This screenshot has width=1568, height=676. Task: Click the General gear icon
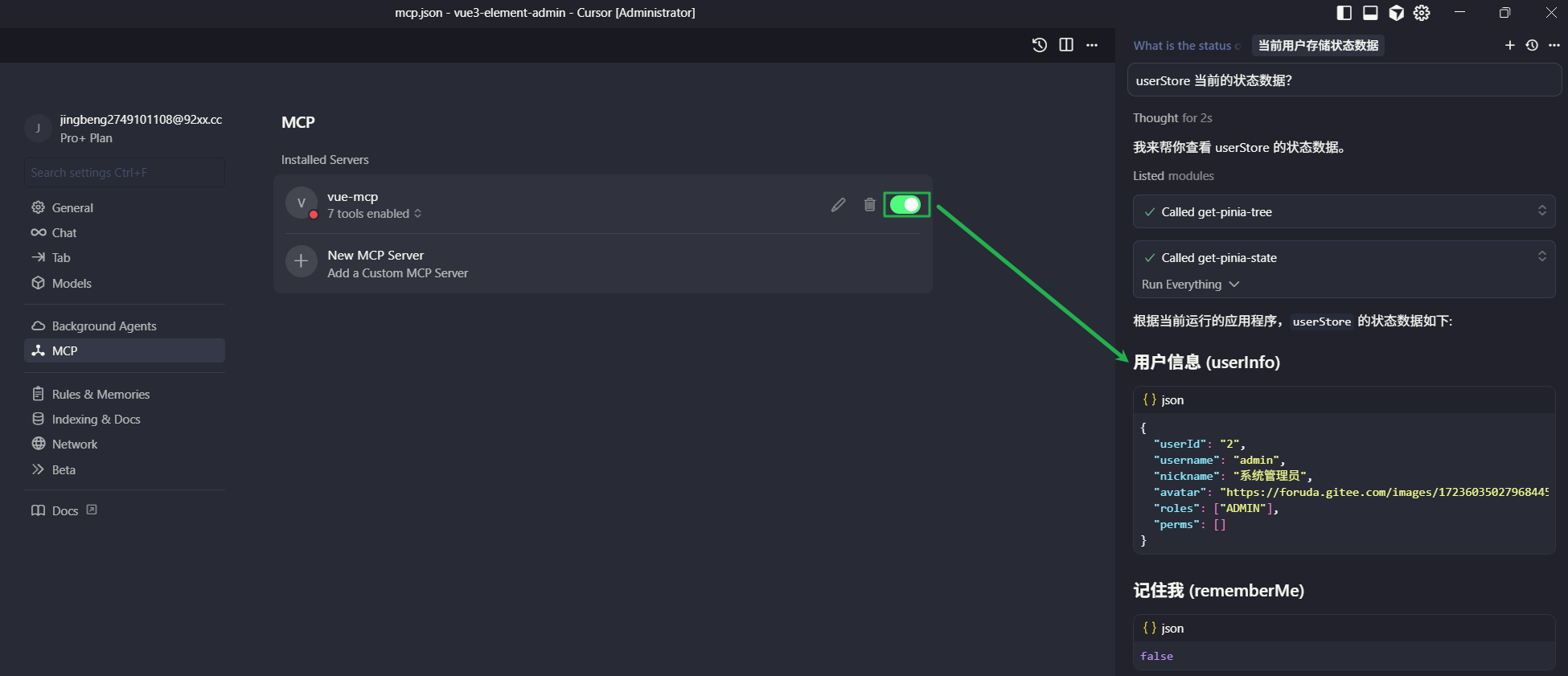[x=38, y=207]
